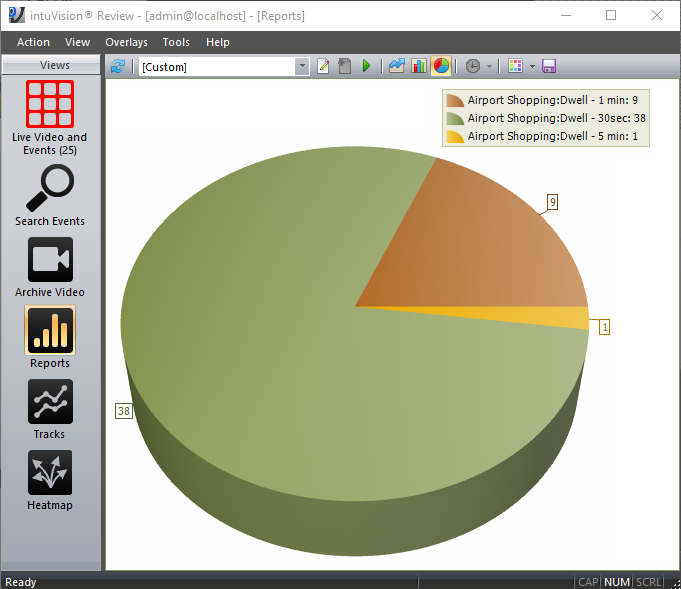Switch to bar chart view
The height and width of the screenshot is (589, 681).
point(419,66)
